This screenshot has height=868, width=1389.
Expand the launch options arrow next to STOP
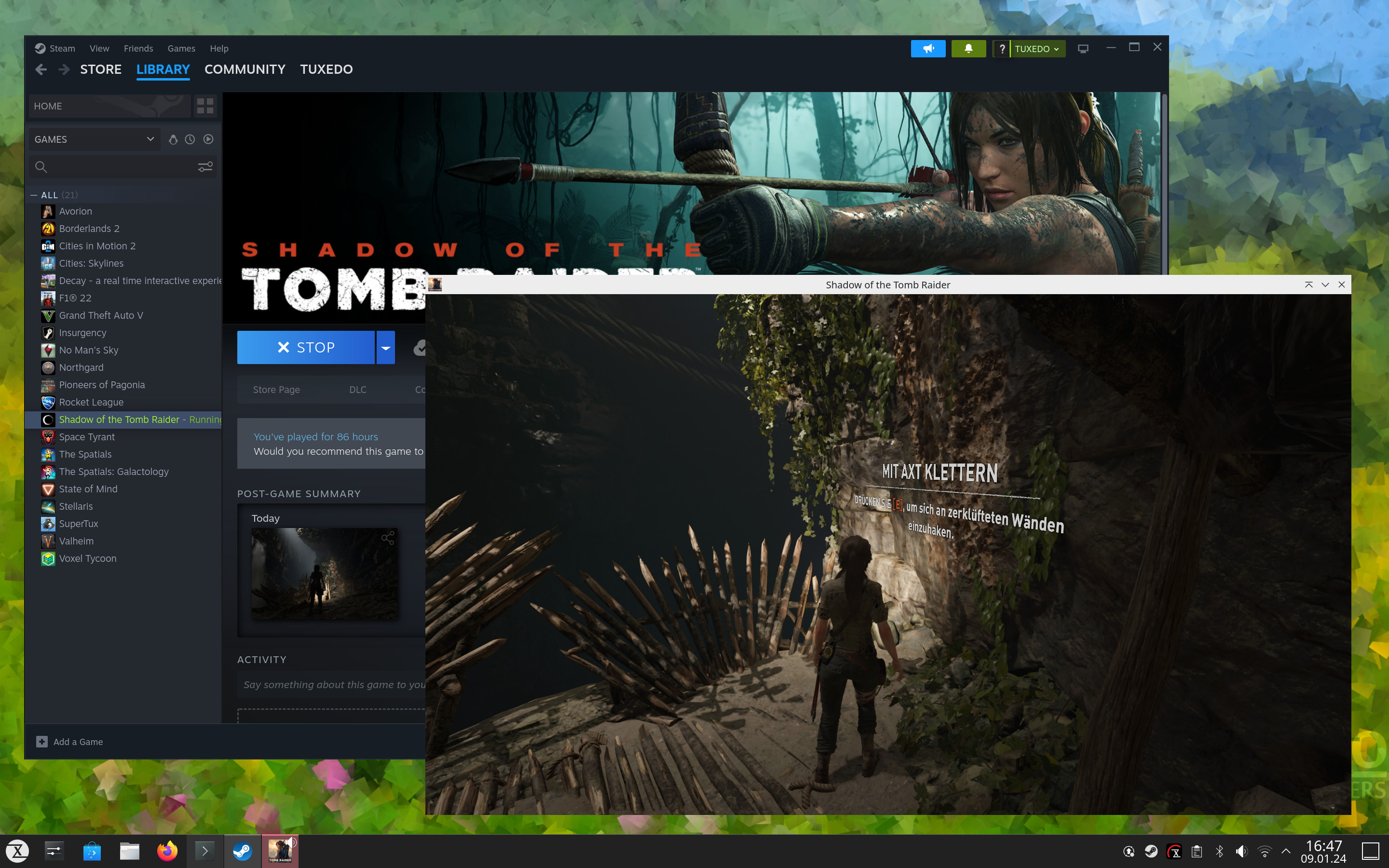[x=385, y=347]
